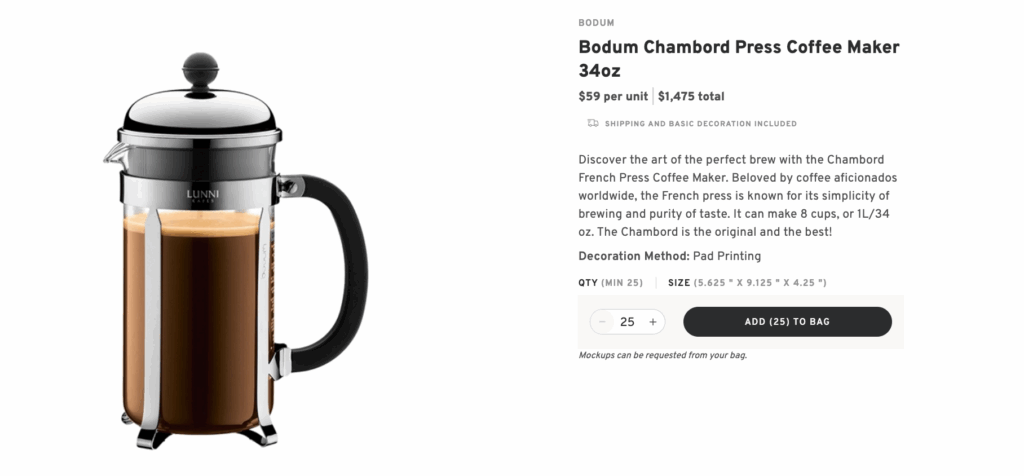1024x476 pixels.
Task: Click the black handle of the coffee maker
Action: pos(343,270)
